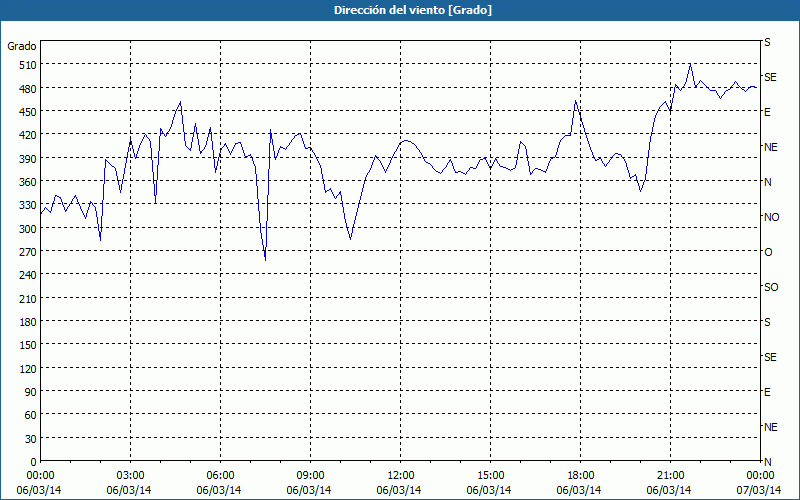Screen dimensions: 800x500
Task: Click the 210 degree axis label
Action: pyautogui.click(x=28, y=299)
